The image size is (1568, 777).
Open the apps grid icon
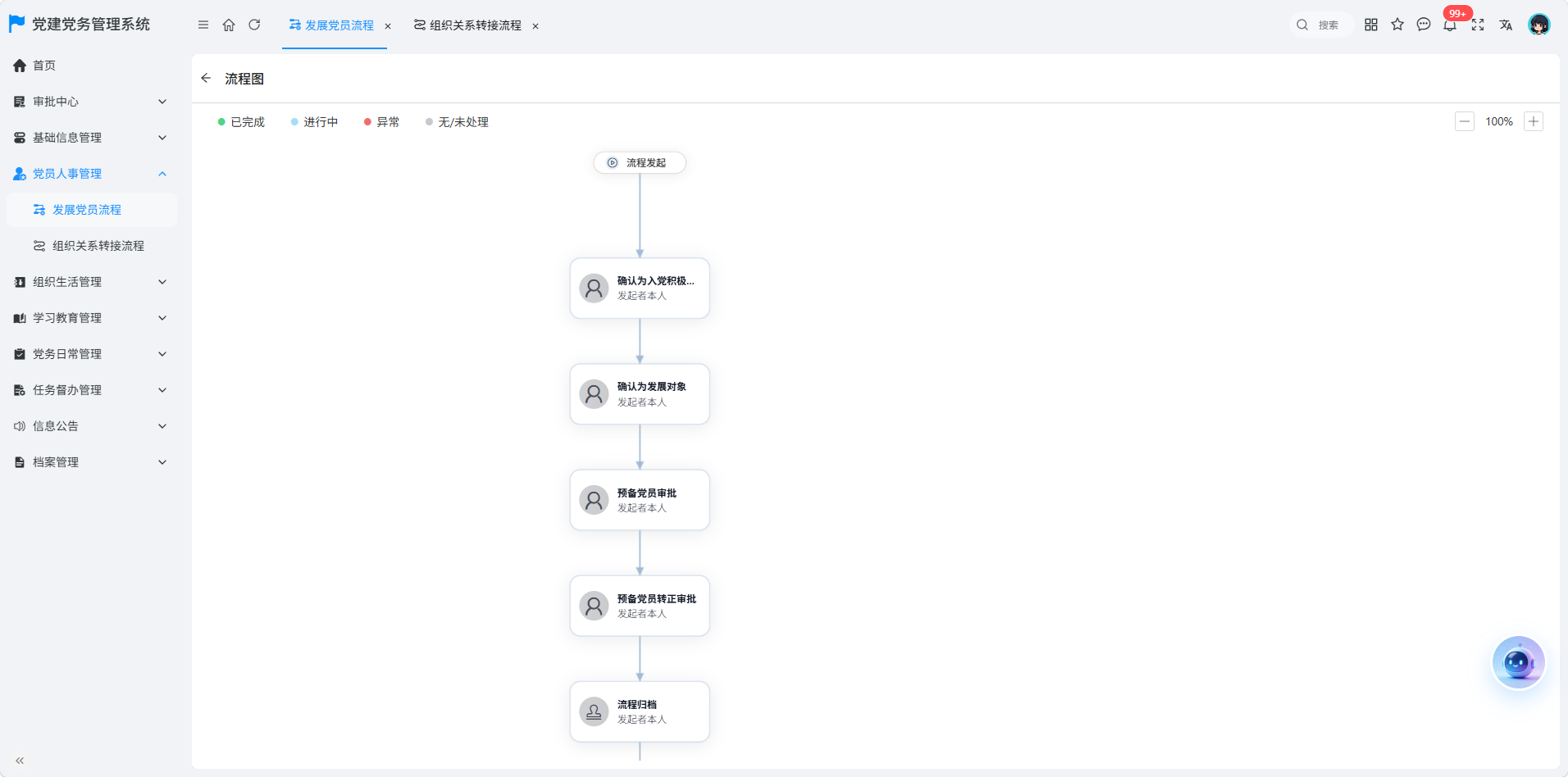tap(1371, 25)
